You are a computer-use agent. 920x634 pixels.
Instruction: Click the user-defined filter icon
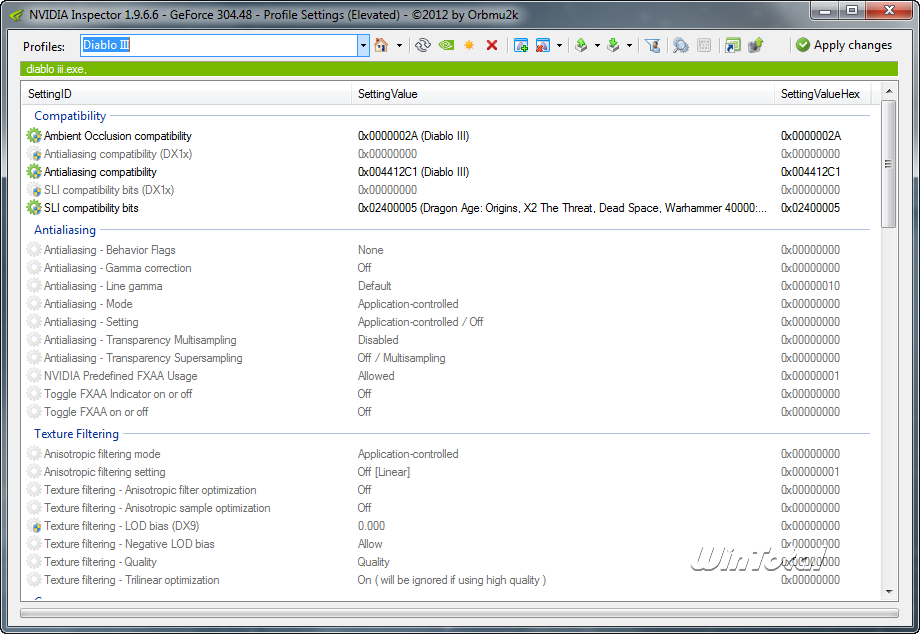click(652, 45)
